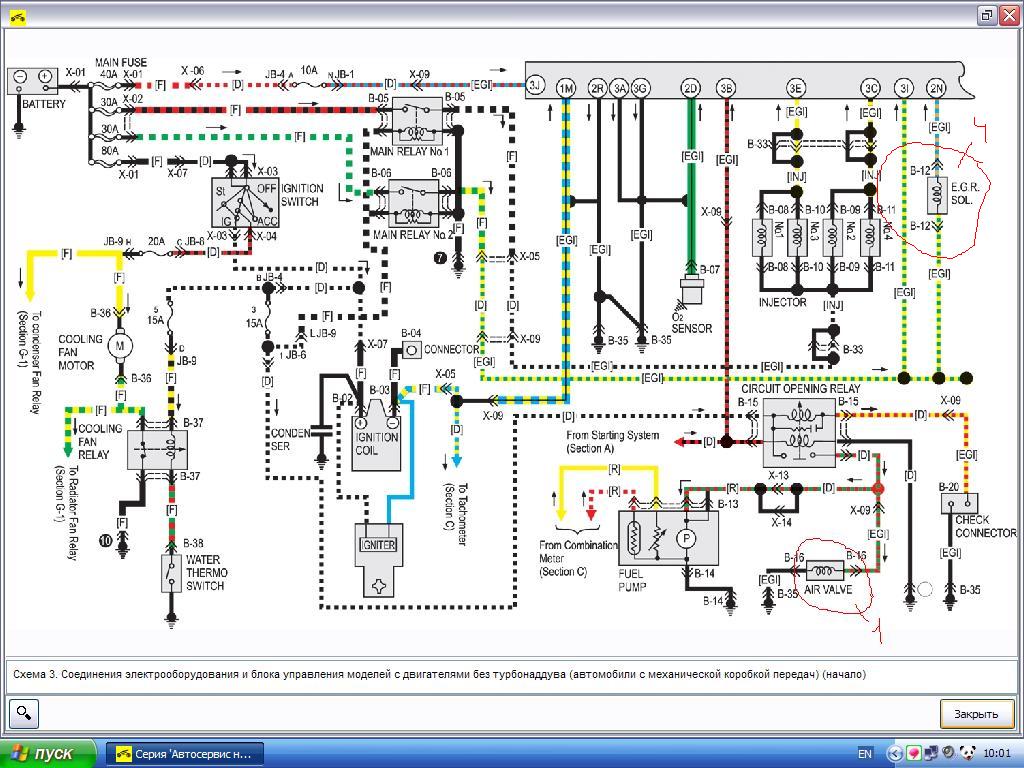Close the window with red X
This screenshot has height=768, width=1024.
point(1008,15)
